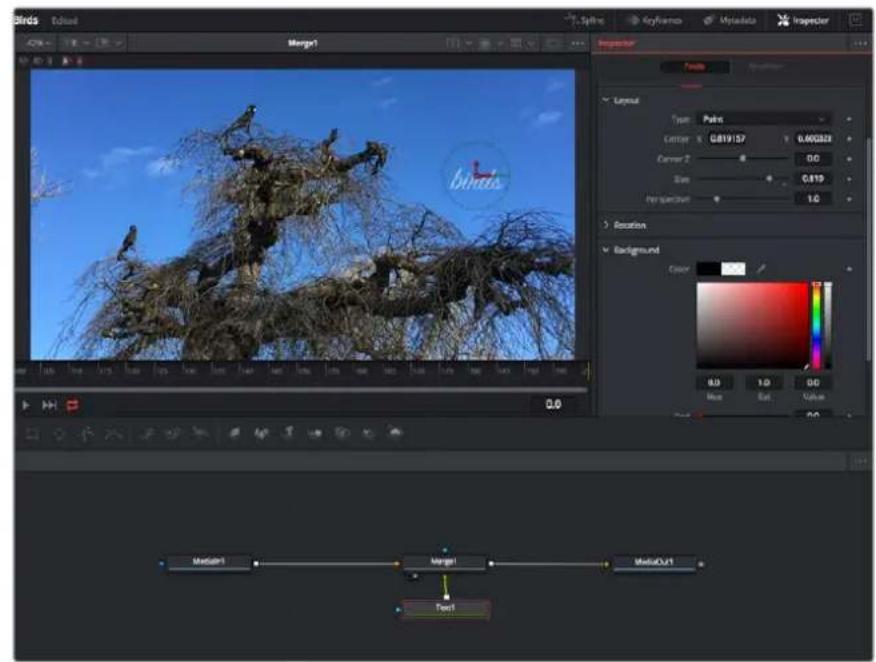Toggle keyframe diamond for Center Z
The height and width of the screenshot is (662, 876).
pos(849,159)
